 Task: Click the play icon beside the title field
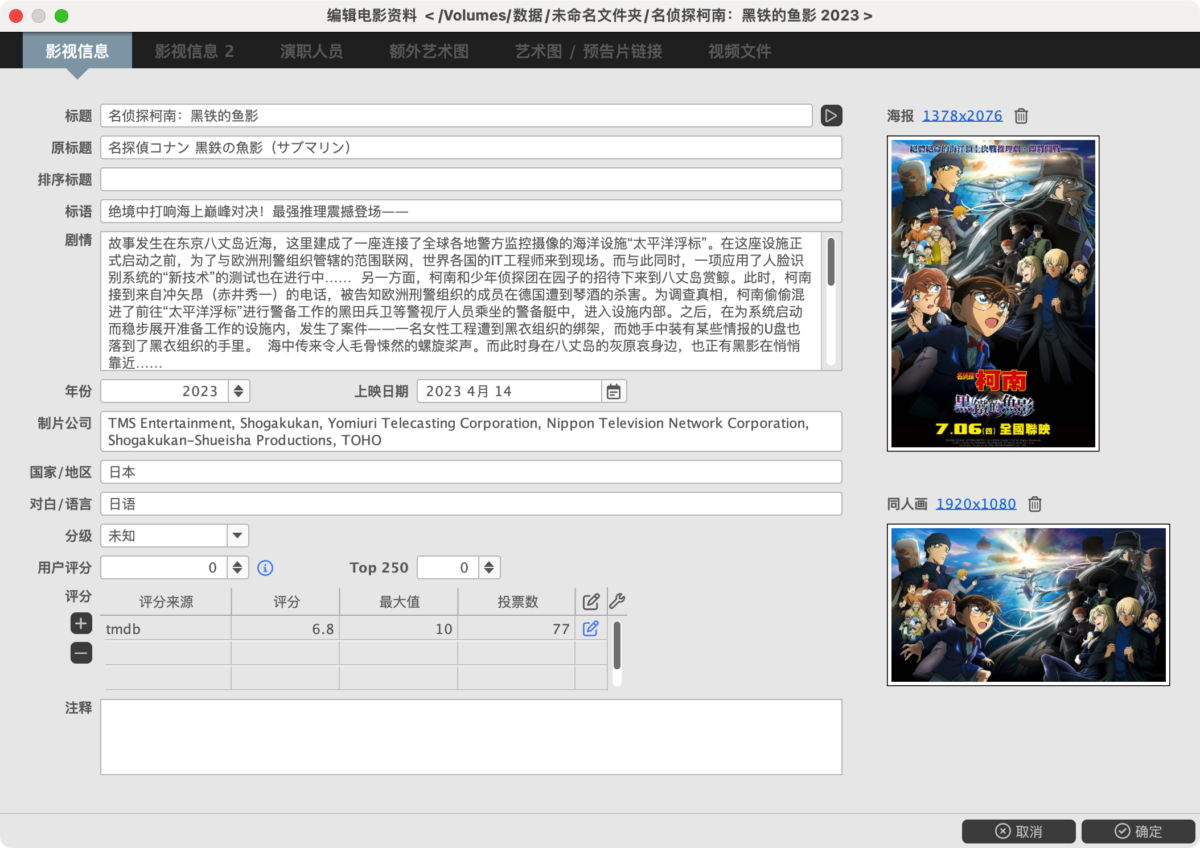(831, 116)
